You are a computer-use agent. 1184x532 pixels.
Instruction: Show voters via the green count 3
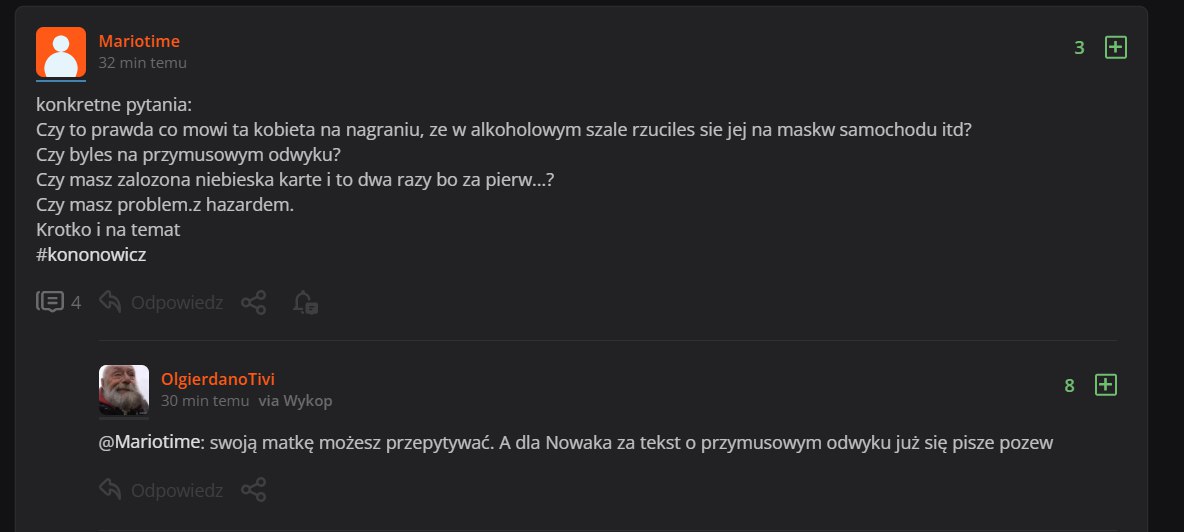tap(1079, 47)
